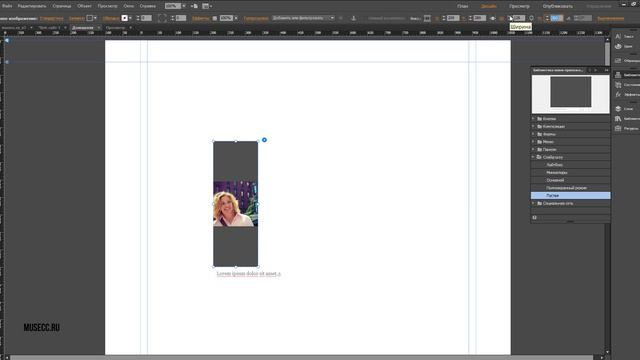This screenshot has width=640, height=360.
Task: Select Basic slideshow widget
Action: (x=555, y=180)
